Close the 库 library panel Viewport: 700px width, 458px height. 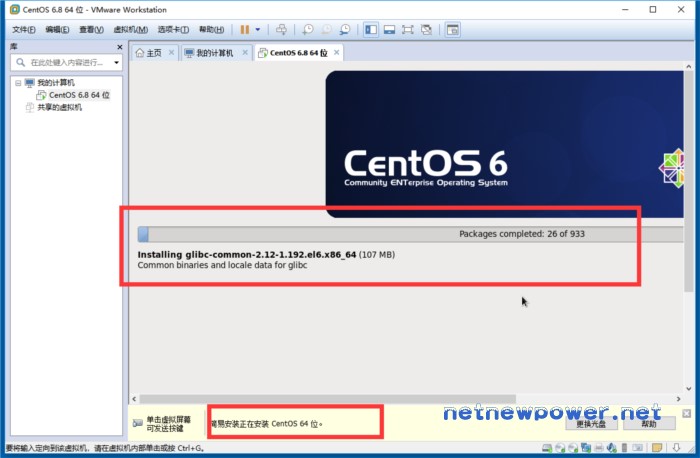(119, 47)
